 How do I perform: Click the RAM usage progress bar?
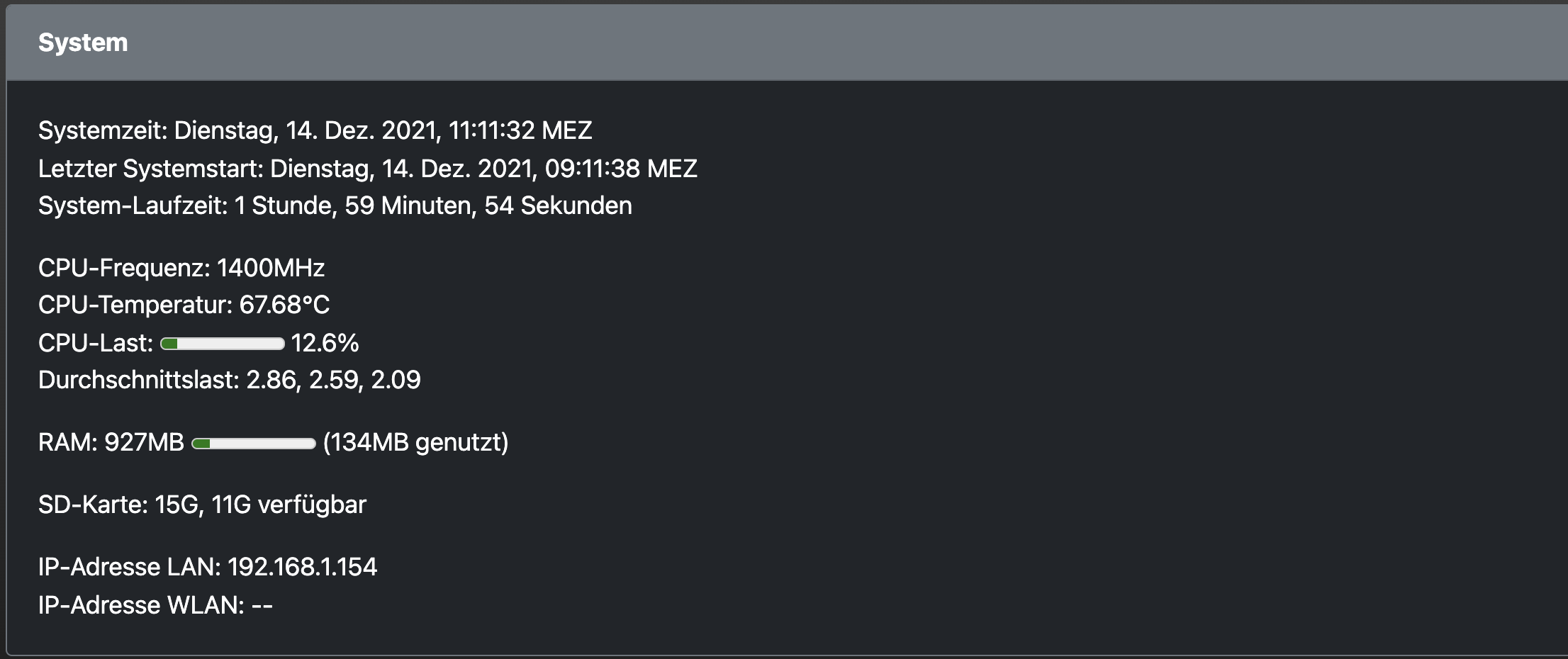click(253, 444)
